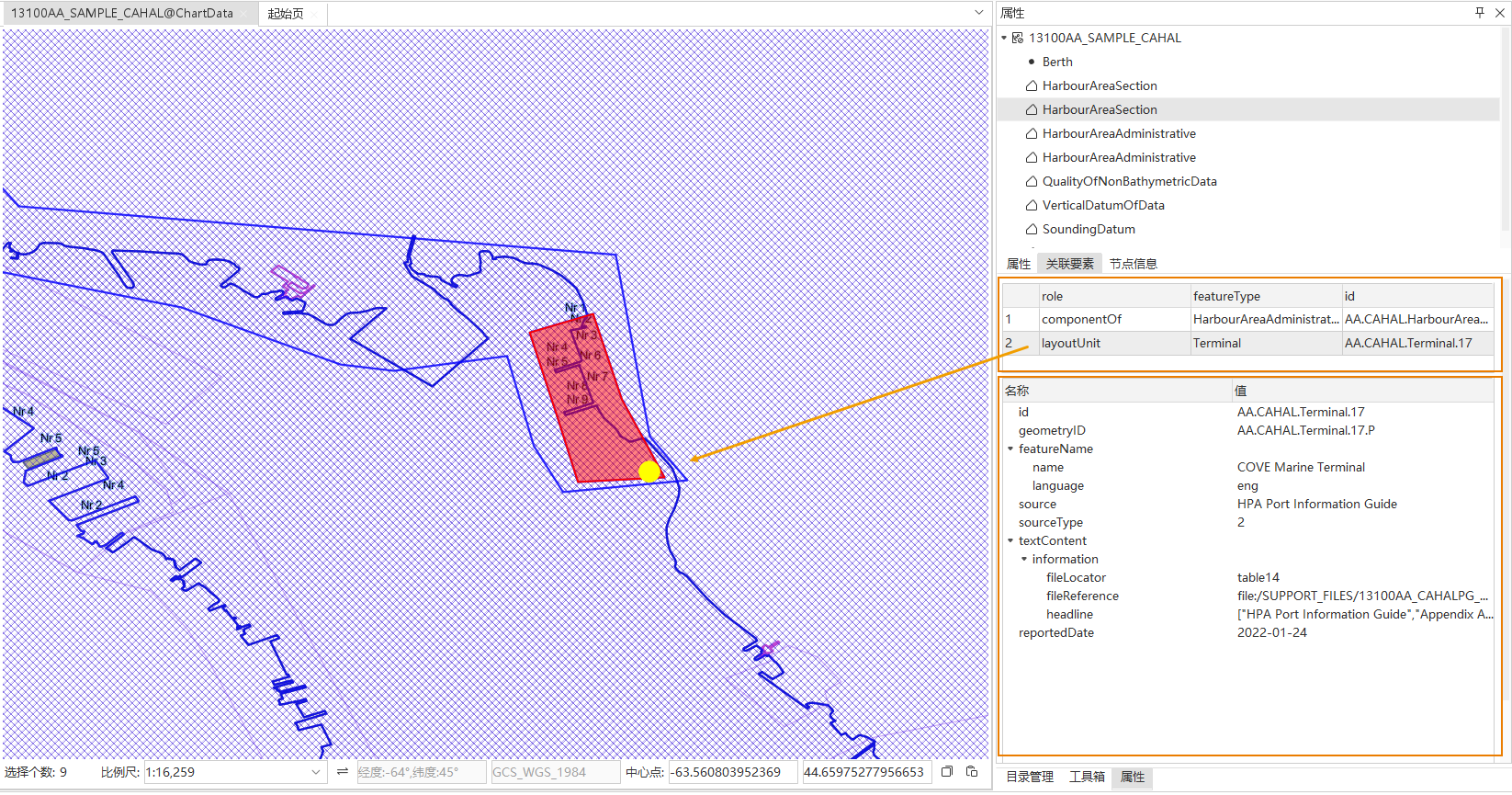The width and height of the screenshot is (1512, 795).
Task: Click the polygon icon beside SoundingDatum
Action: 1032,229
